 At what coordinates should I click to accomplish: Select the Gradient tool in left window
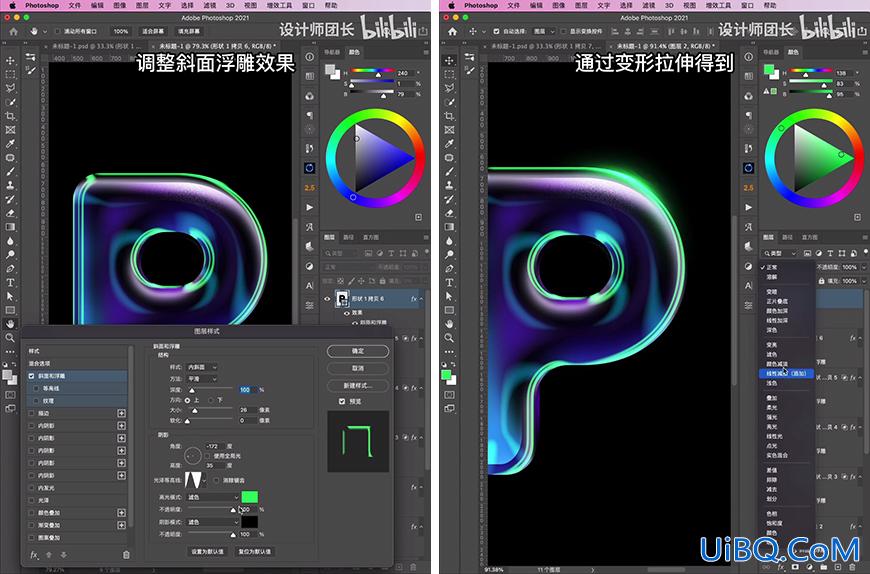point(11,227)
